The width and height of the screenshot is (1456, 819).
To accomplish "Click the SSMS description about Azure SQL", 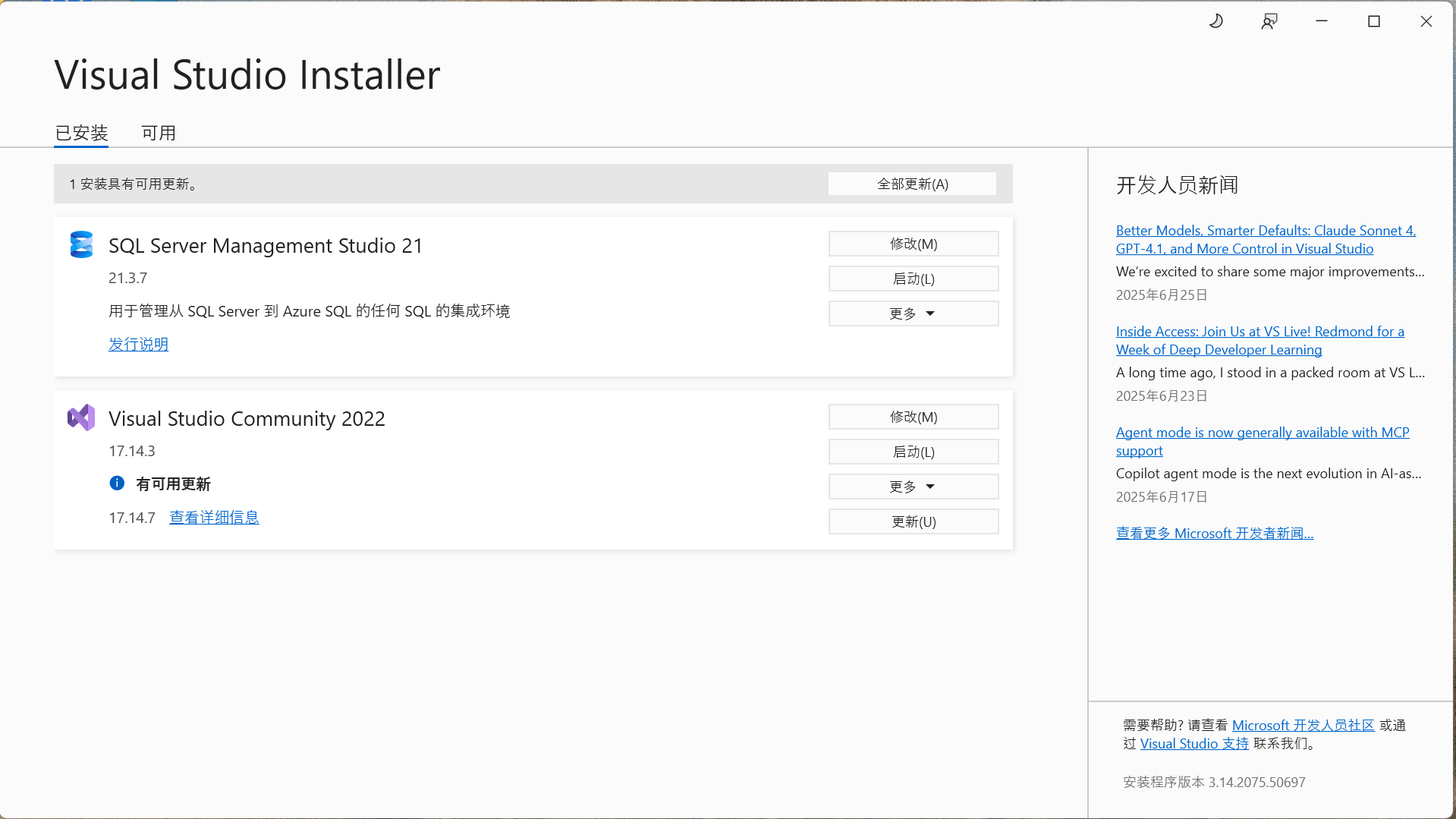I will point(309,311).
